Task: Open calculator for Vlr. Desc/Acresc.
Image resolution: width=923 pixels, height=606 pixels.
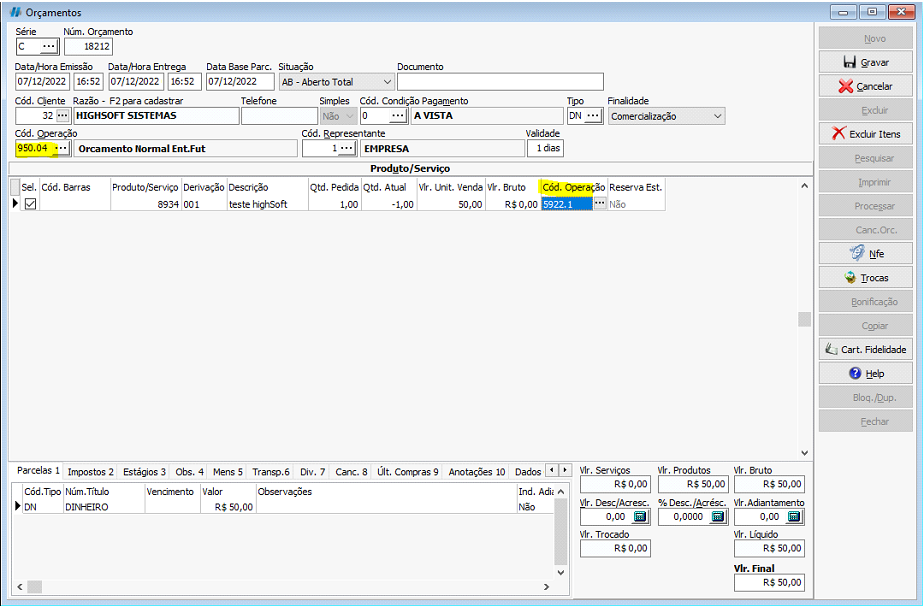Action: [x=640, y=517]
